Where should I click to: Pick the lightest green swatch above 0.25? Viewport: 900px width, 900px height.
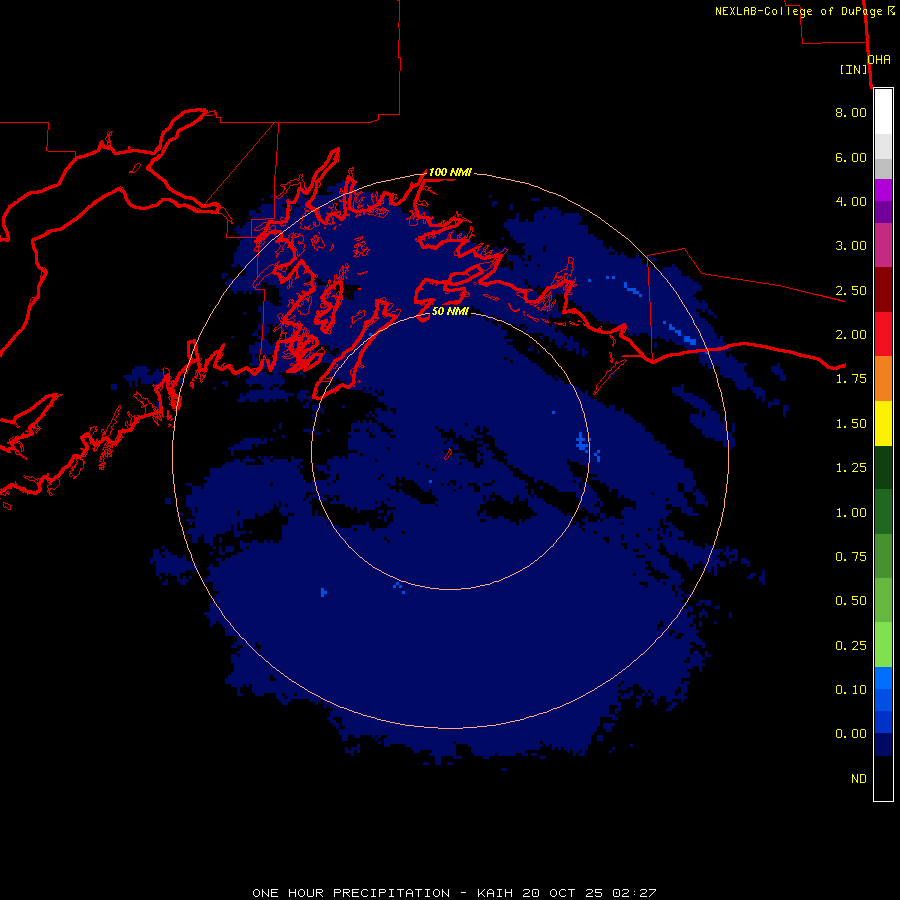click(883, 645)
